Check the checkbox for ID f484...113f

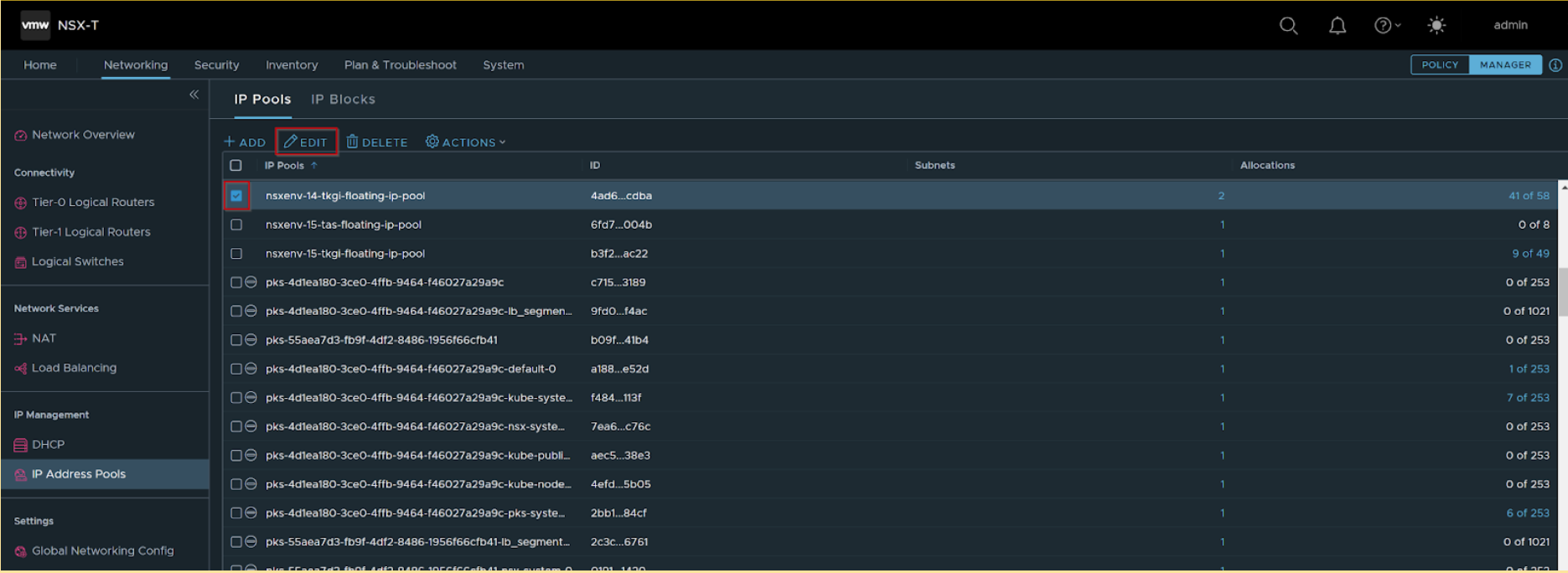click(x=236, y=398)
